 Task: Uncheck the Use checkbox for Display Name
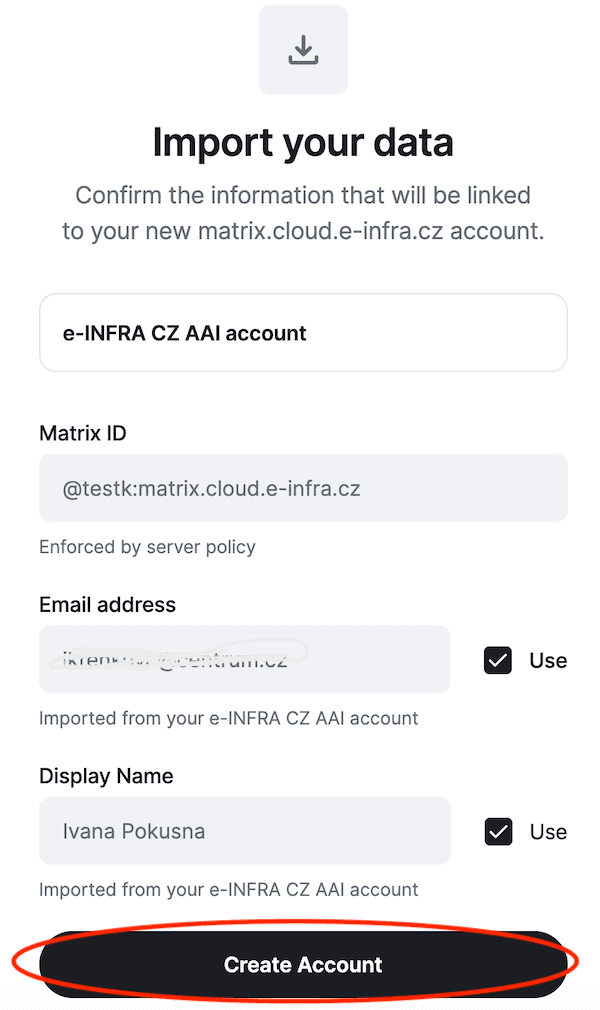pyautogui.click(x=498, y=832)
